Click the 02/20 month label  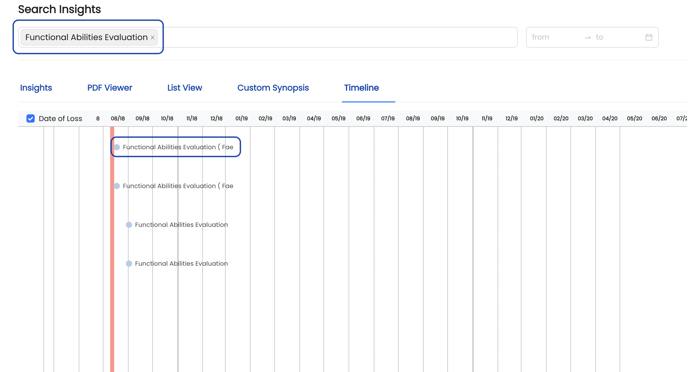click(x=561, y=118)
